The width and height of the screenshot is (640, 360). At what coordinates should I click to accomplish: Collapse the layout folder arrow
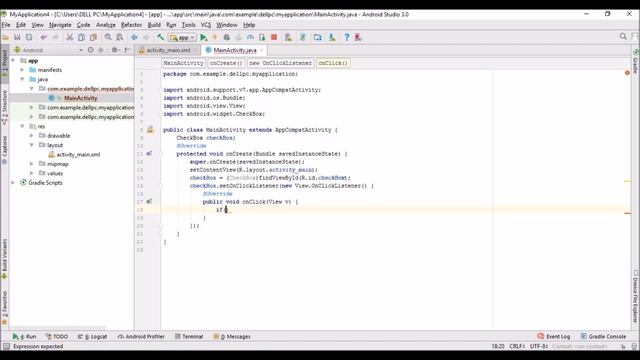coord(32,145)
